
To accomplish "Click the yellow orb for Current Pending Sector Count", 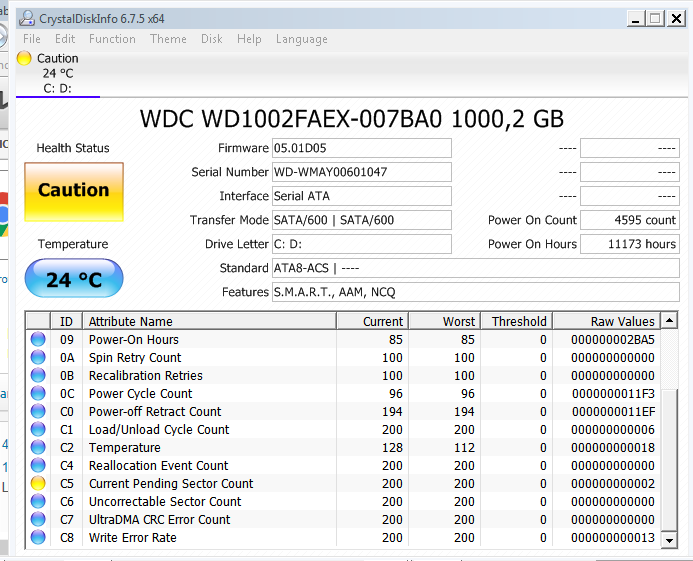I will click(38, 483).
